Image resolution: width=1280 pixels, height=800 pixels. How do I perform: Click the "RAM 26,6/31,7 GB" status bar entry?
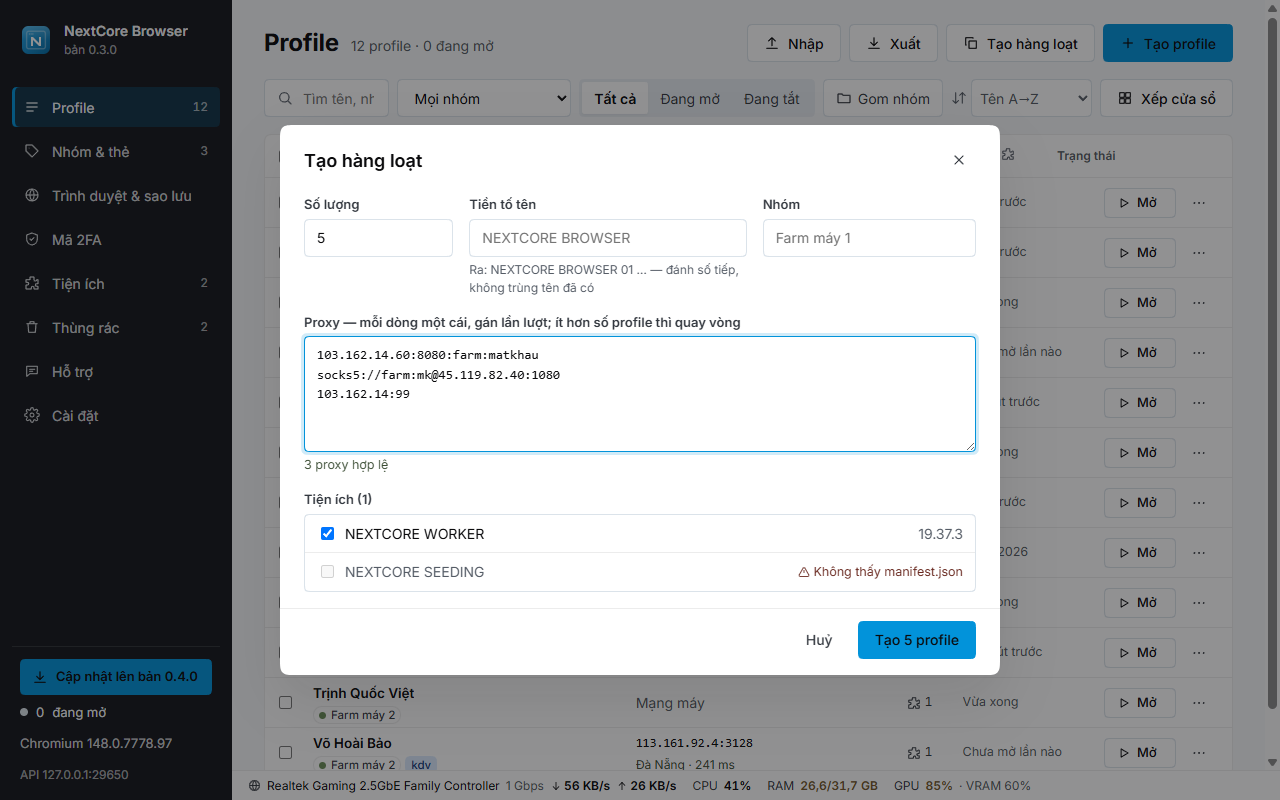point(822,786)
